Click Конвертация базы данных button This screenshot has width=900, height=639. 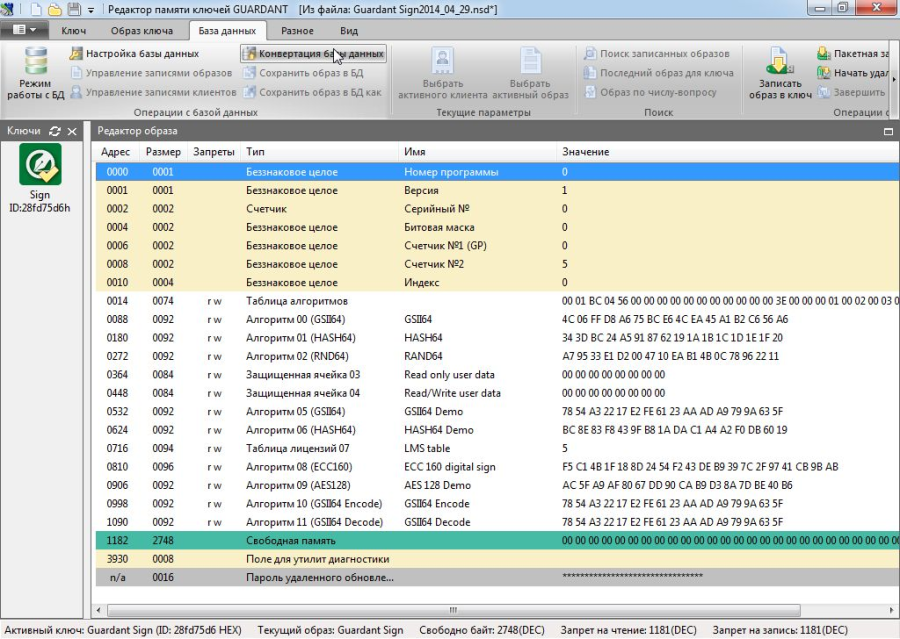click(x=313, y=54)
